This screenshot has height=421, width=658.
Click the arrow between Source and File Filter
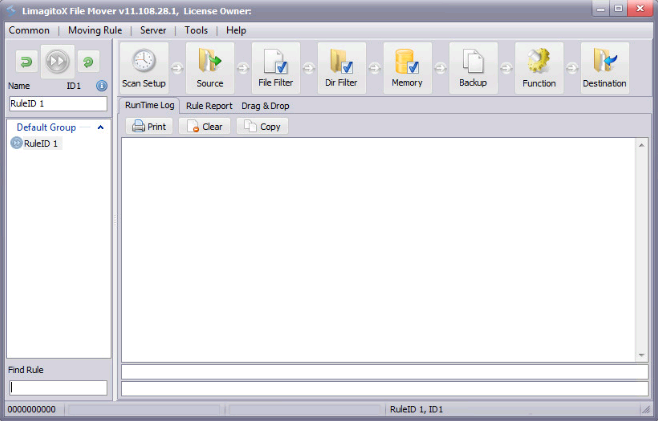point(243,68)
